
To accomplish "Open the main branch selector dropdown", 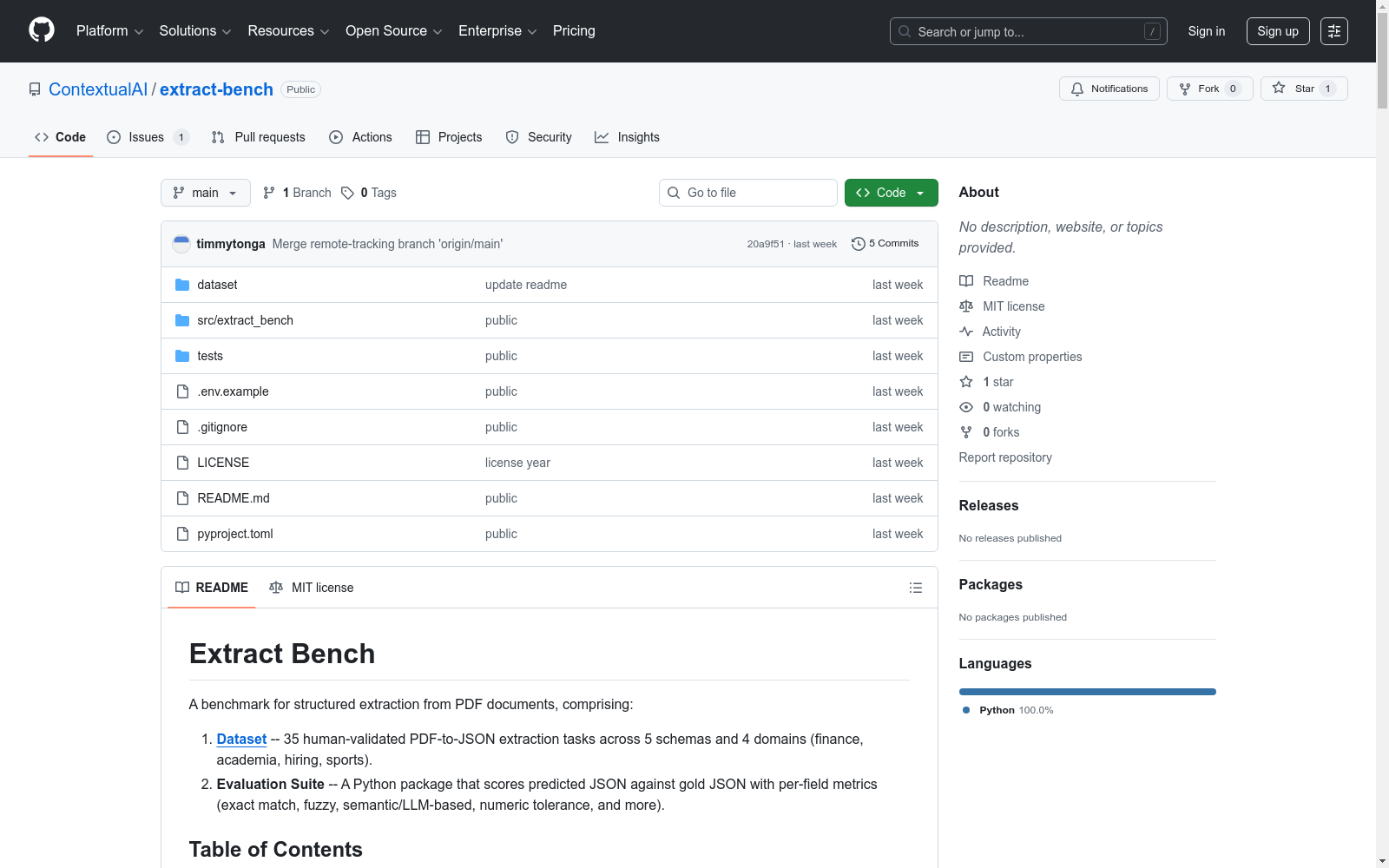I will point(206,193).
